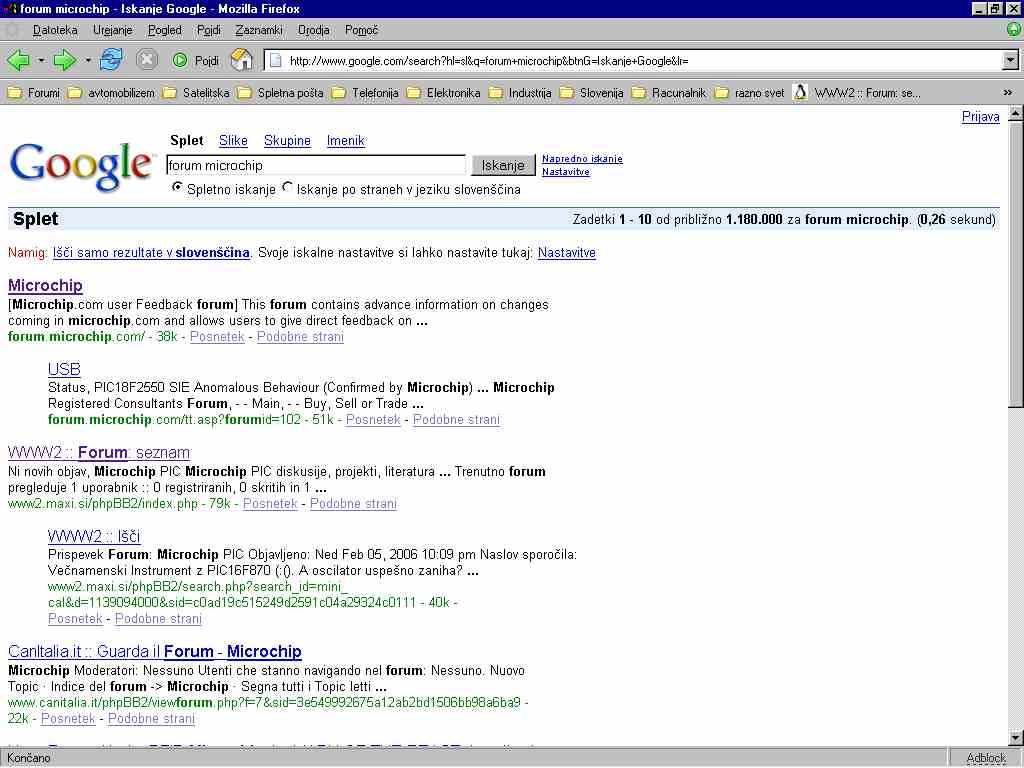1024x768 pixels.
Task: Click the page icon in address bar
Action: click(276, 61)
